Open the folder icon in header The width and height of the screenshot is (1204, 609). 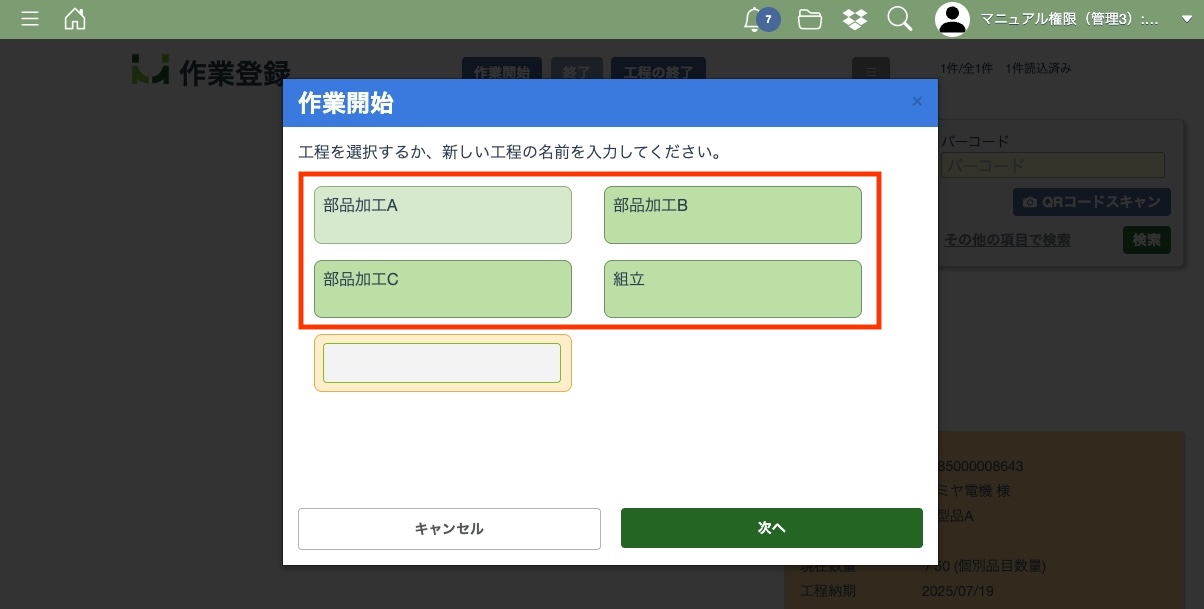point(810,19)
